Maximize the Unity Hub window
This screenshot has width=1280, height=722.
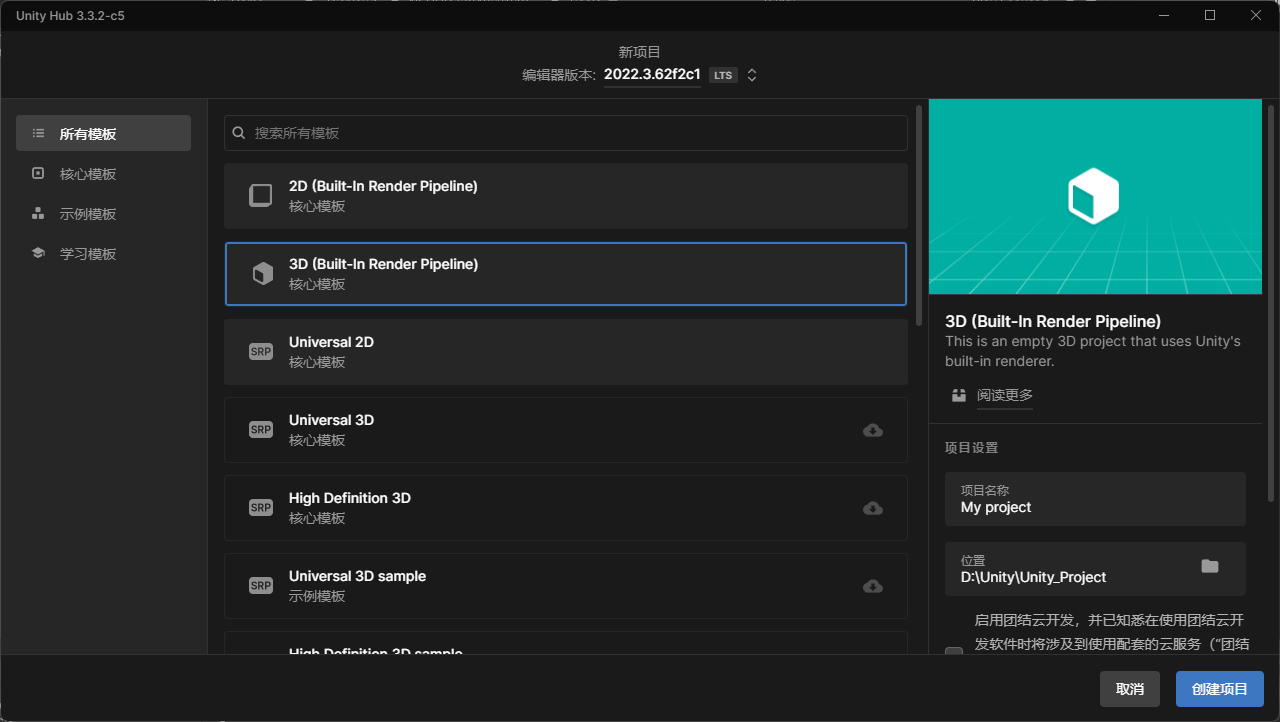(1210, 15)
